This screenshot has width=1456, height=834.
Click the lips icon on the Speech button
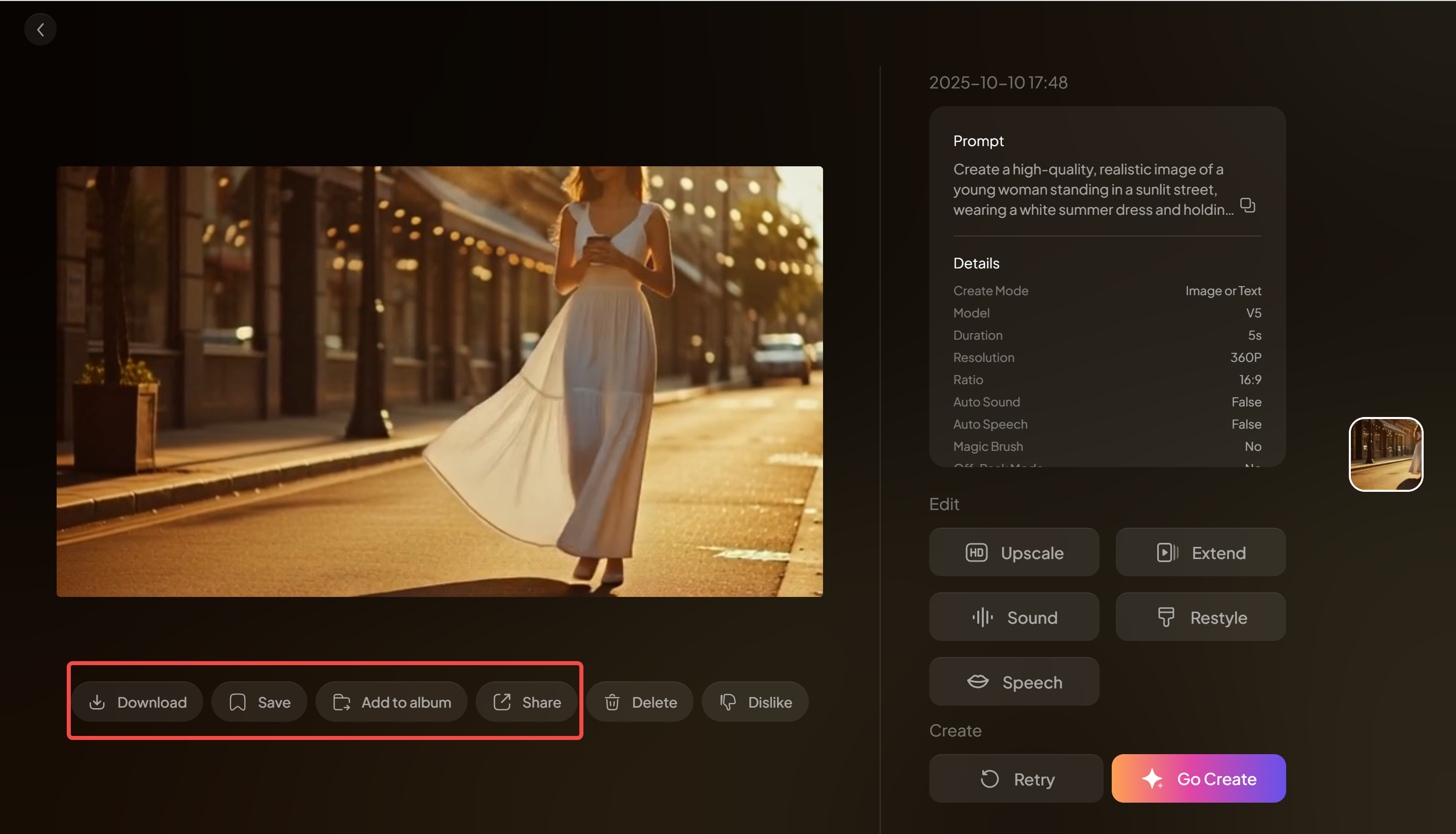(x=978, y=682)
